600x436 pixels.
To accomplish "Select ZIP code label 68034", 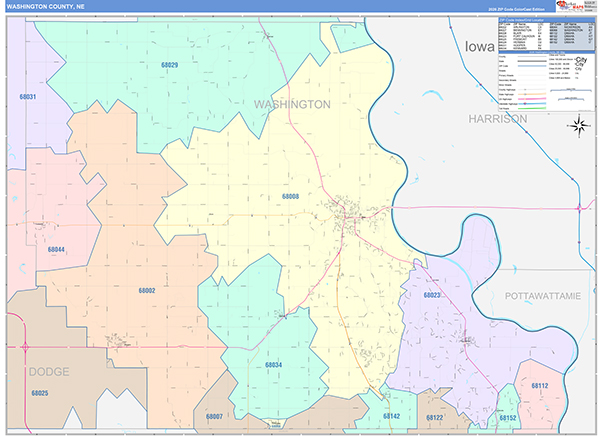I will click(274, 365).
